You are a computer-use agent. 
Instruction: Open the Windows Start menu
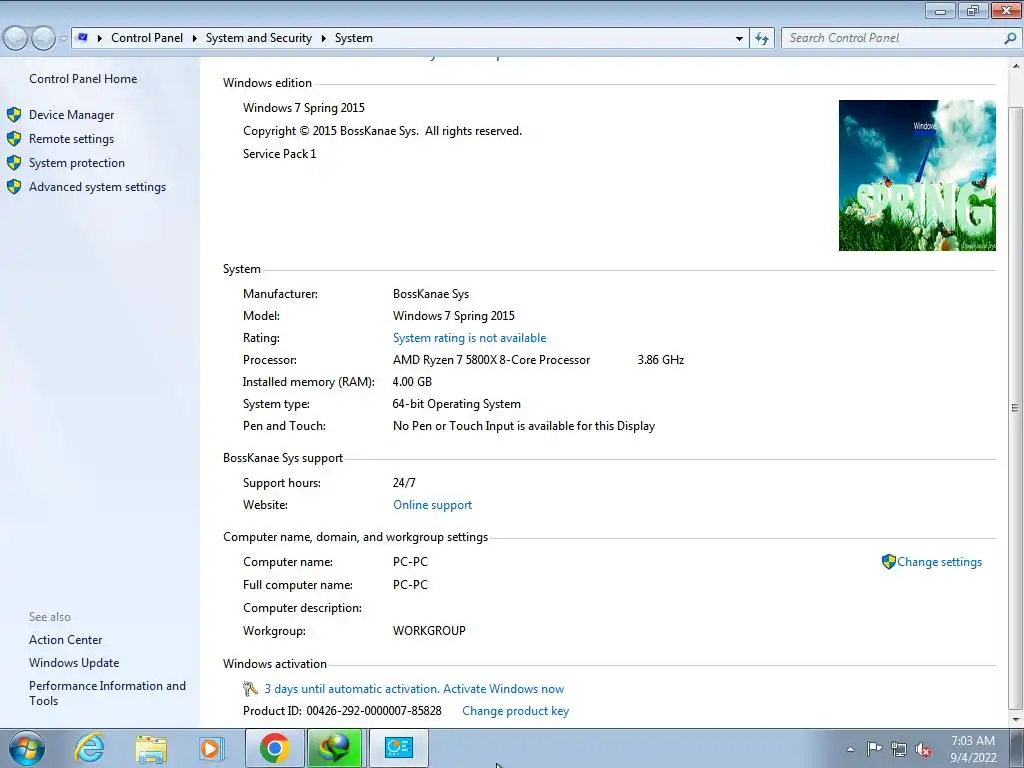26,748
